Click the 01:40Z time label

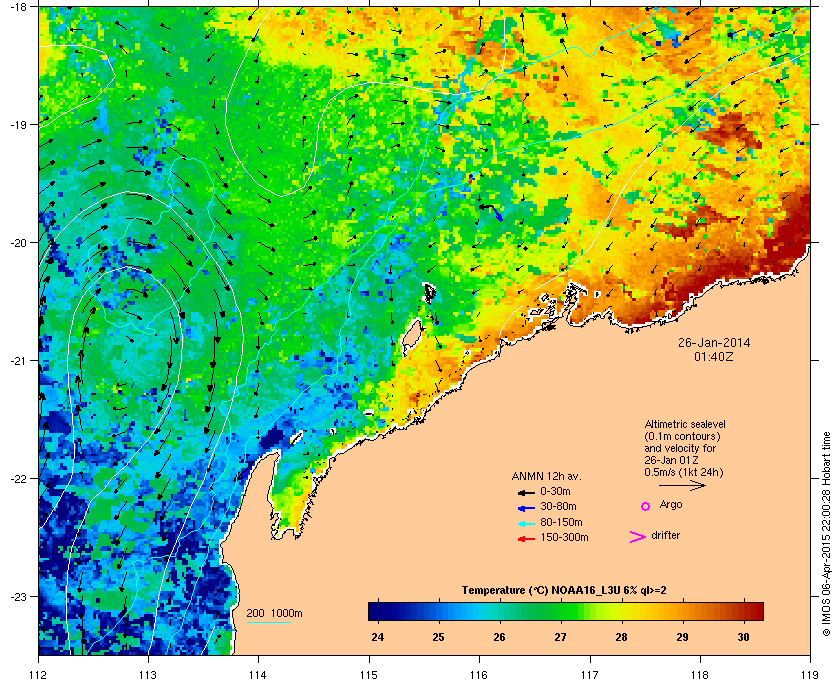click(x=714, y=356)
